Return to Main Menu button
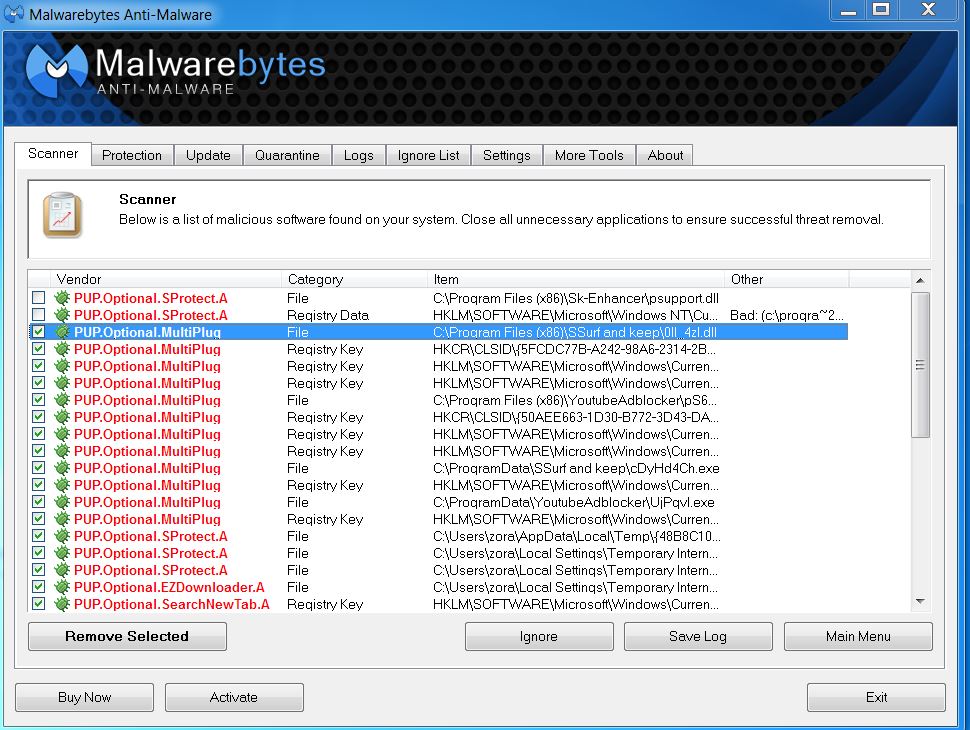Viewport: 970px width, 730px height. 858,636
